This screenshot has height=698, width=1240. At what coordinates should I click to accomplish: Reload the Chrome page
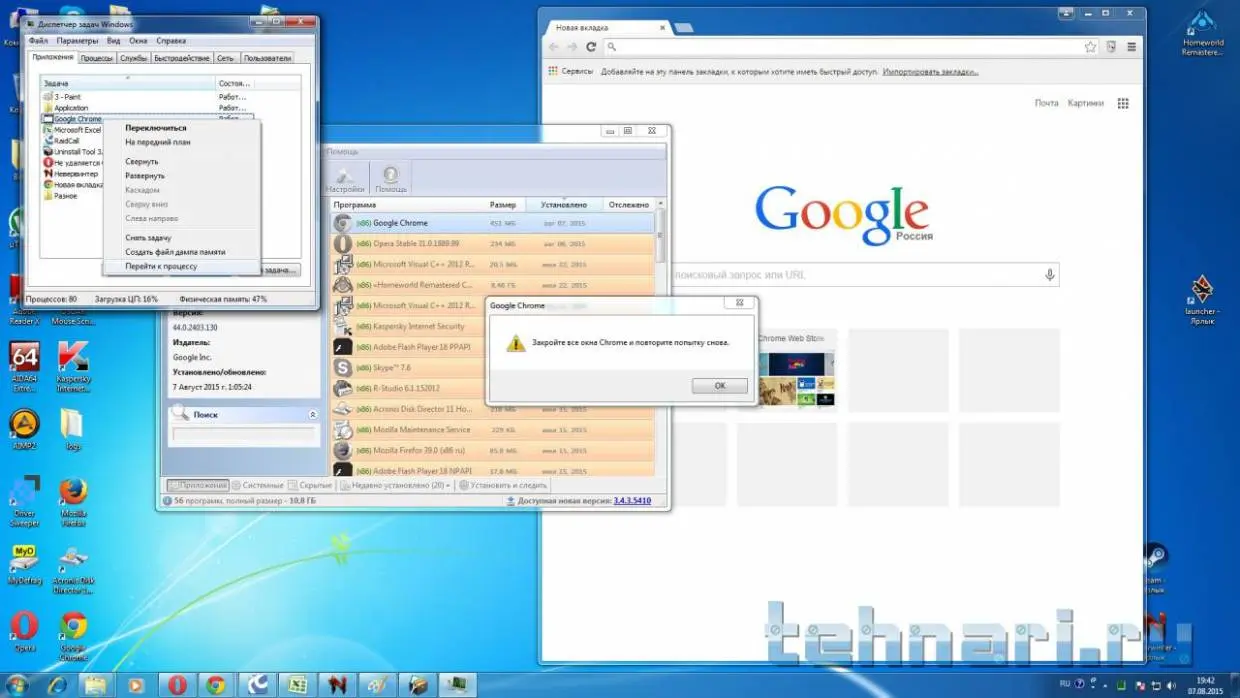coord(591,47)
